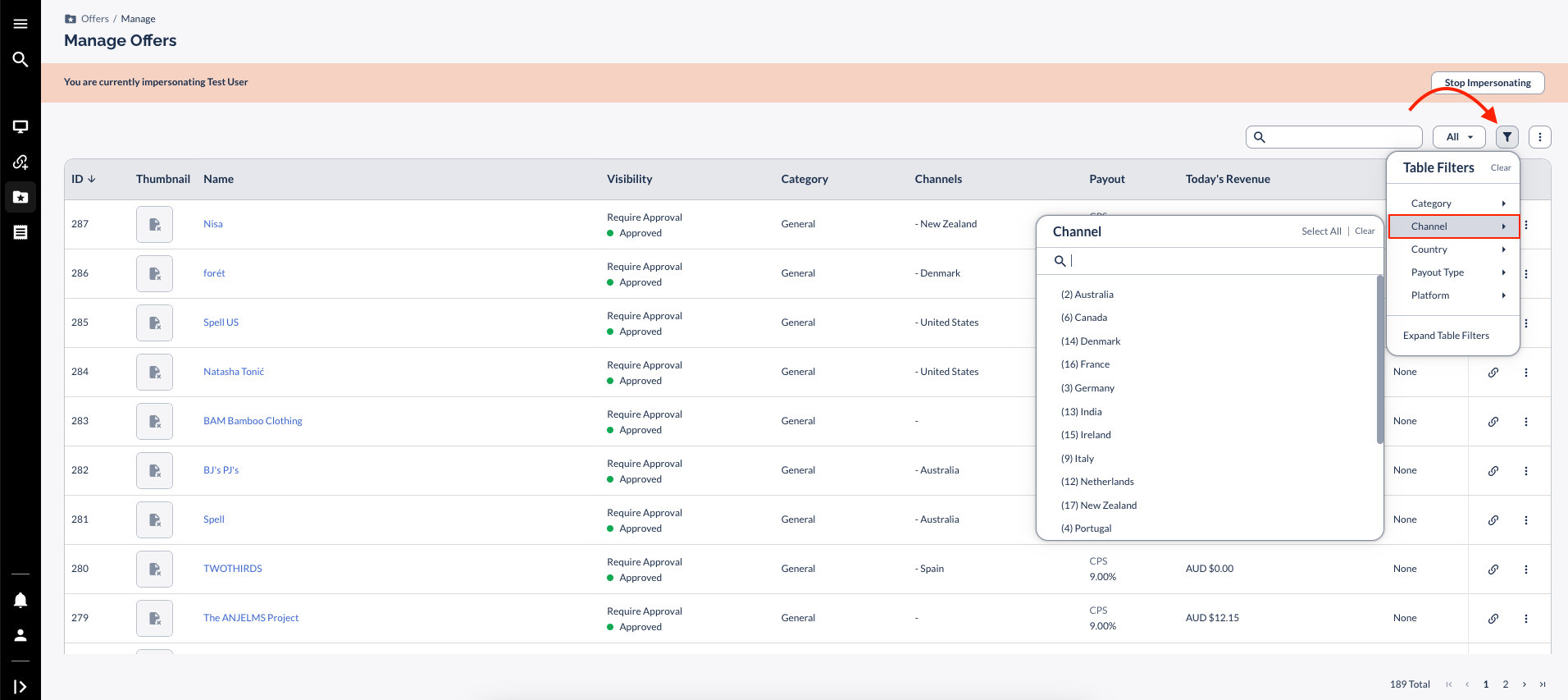1568x700 pixels.
Task: Toggle the table filter funnel icon
Action: (x=1506, y=137)
